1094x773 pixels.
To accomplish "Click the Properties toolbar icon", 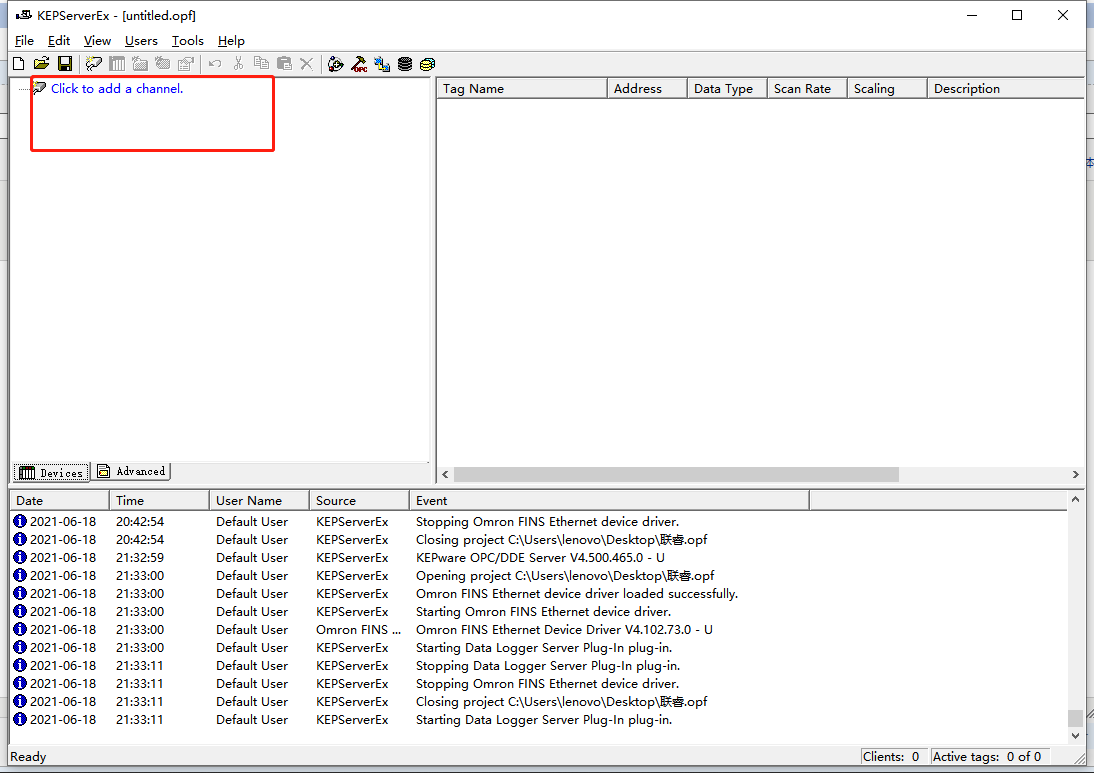I will tap(186, 64).
